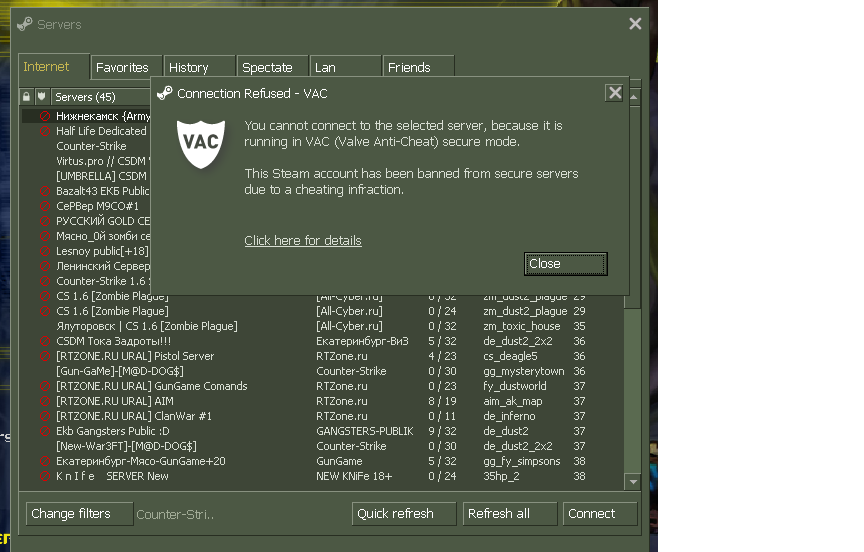The height and width of the screenshot is (552, 864).
Task: Click VAC ban icon beside CSDM Тока Задроты
Action: pos(45,341)
